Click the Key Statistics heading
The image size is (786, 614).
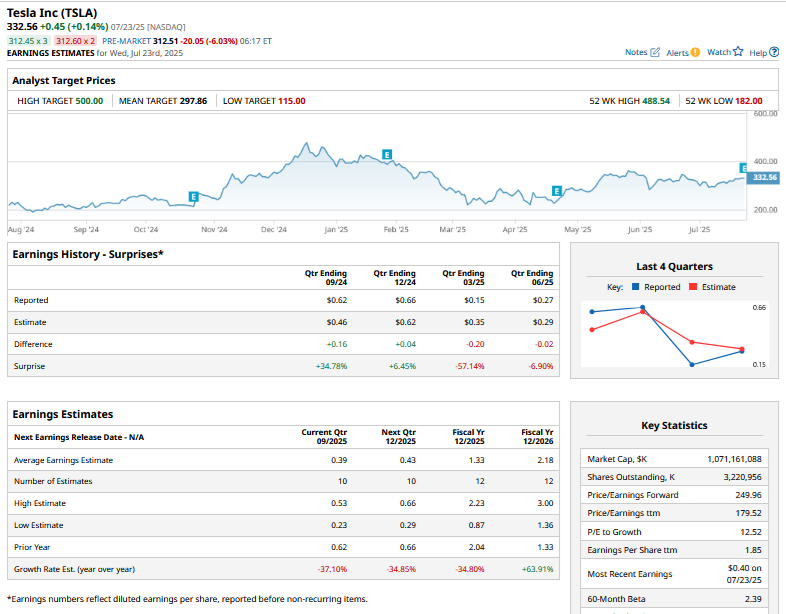pyautogui.click(x=674, y=426)
